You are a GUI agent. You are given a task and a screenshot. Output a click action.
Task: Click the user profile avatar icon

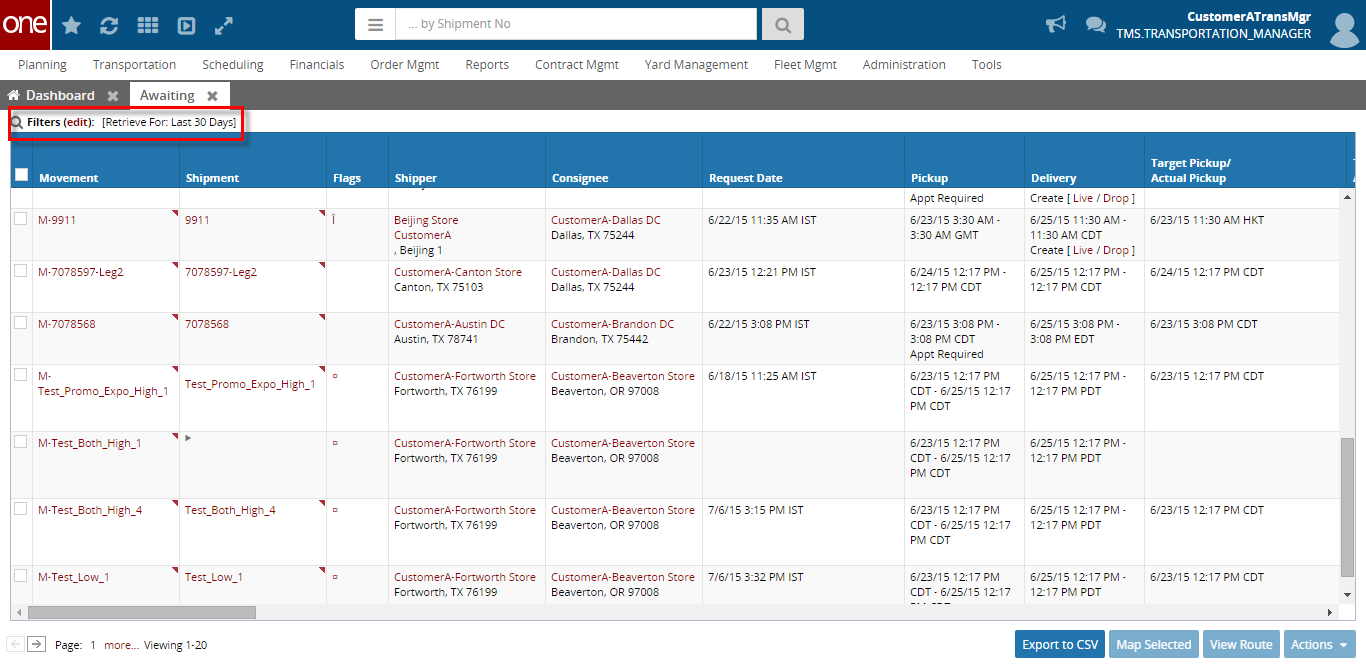pyautogui.click(x=1344, y=26)
